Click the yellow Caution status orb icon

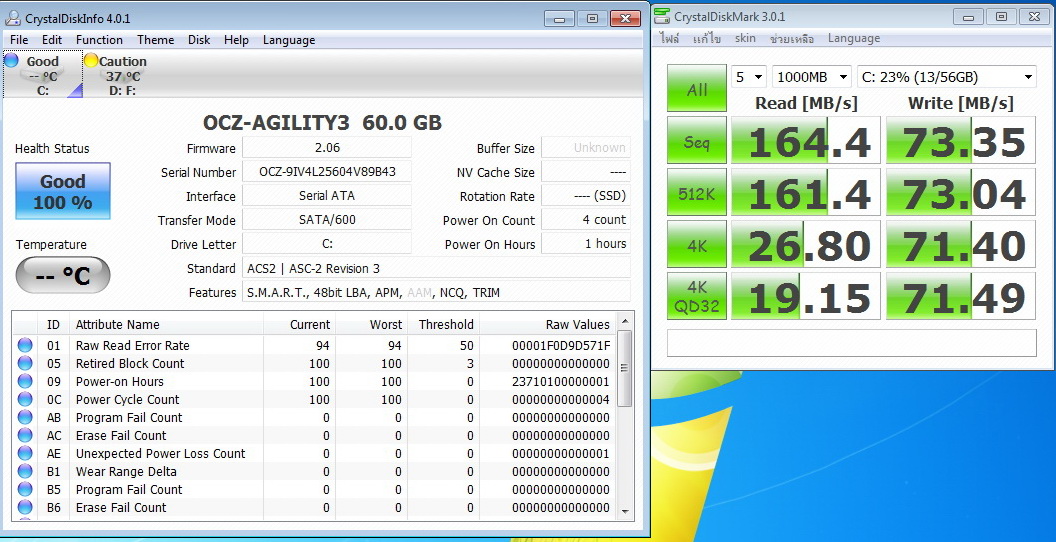(x=91, y=61)
